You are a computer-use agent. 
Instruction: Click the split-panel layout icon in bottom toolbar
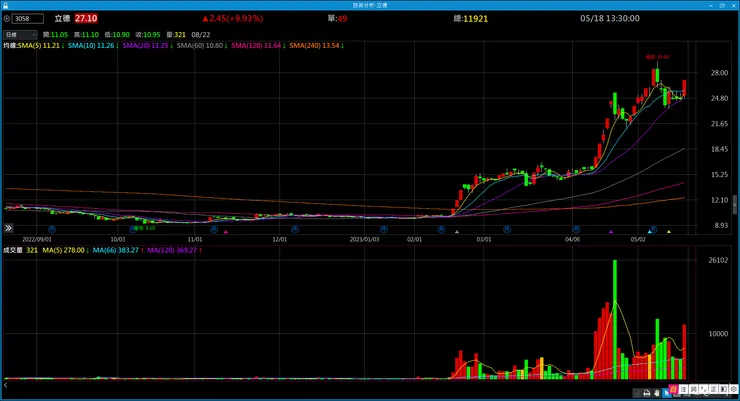pos(723,389)
